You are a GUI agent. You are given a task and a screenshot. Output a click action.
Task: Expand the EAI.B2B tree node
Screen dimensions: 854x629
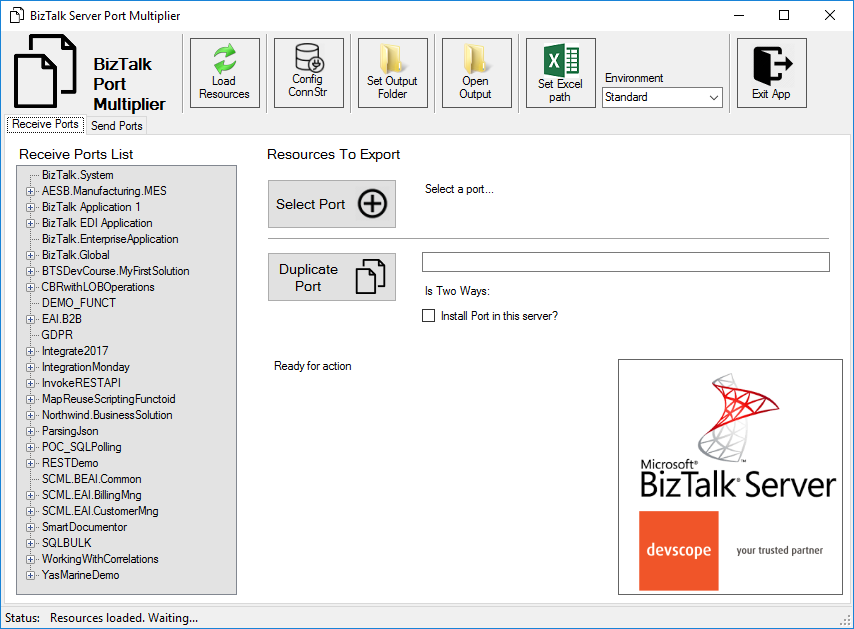(30, 319)
